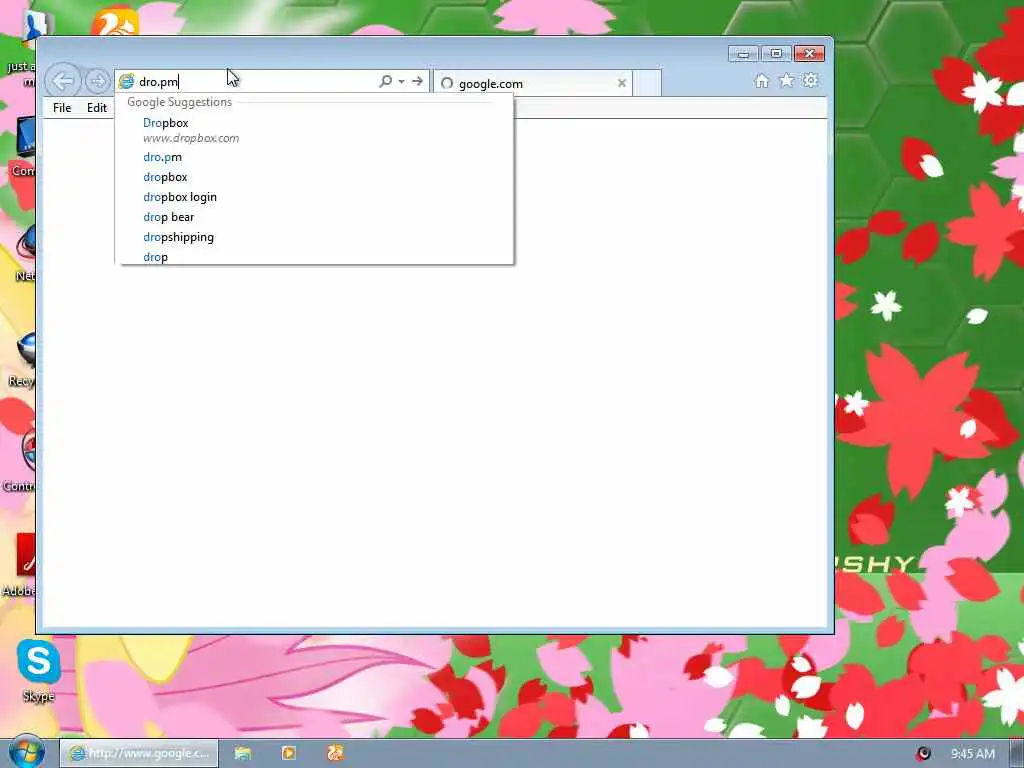Open the Edit menu

(x=97, y=108)
